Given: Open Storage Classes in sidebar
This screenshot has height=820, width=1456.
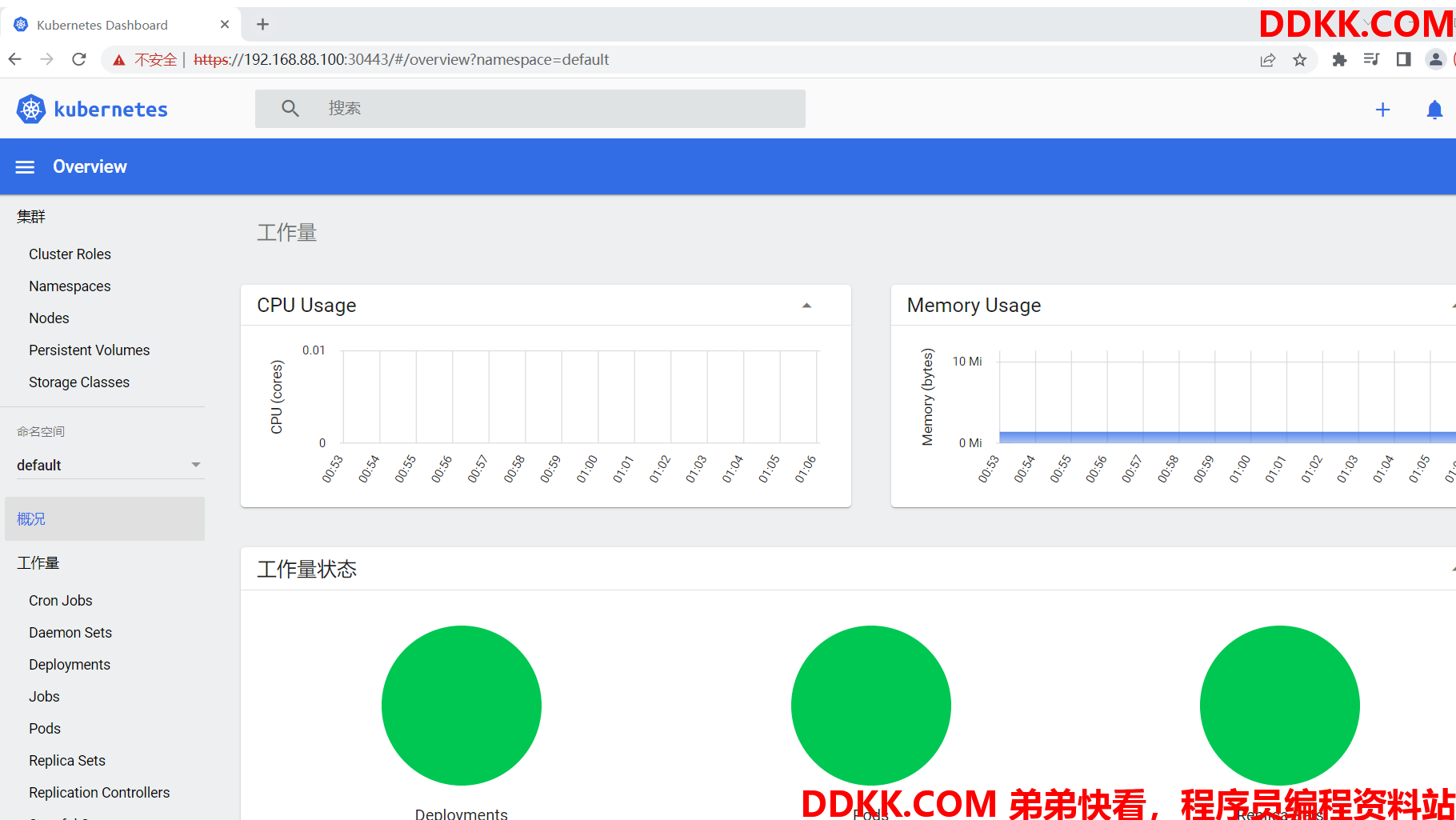Looking at the screenshot, I should pos(78,382).
